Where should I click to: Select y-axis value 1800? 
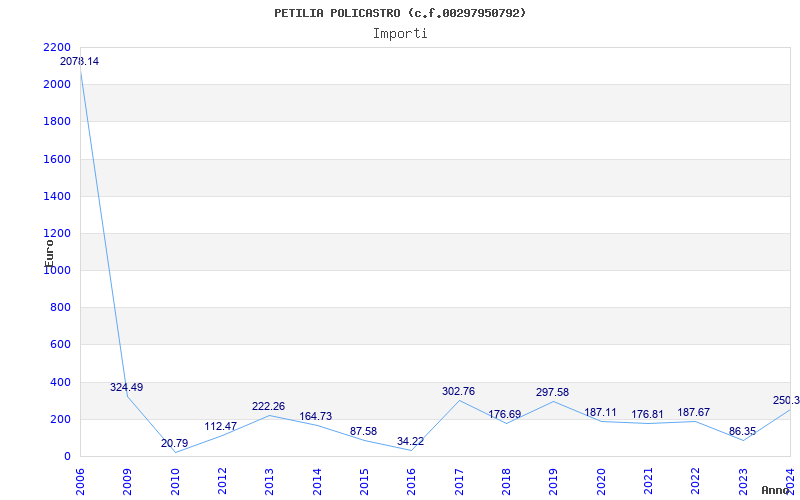[57, 122]
